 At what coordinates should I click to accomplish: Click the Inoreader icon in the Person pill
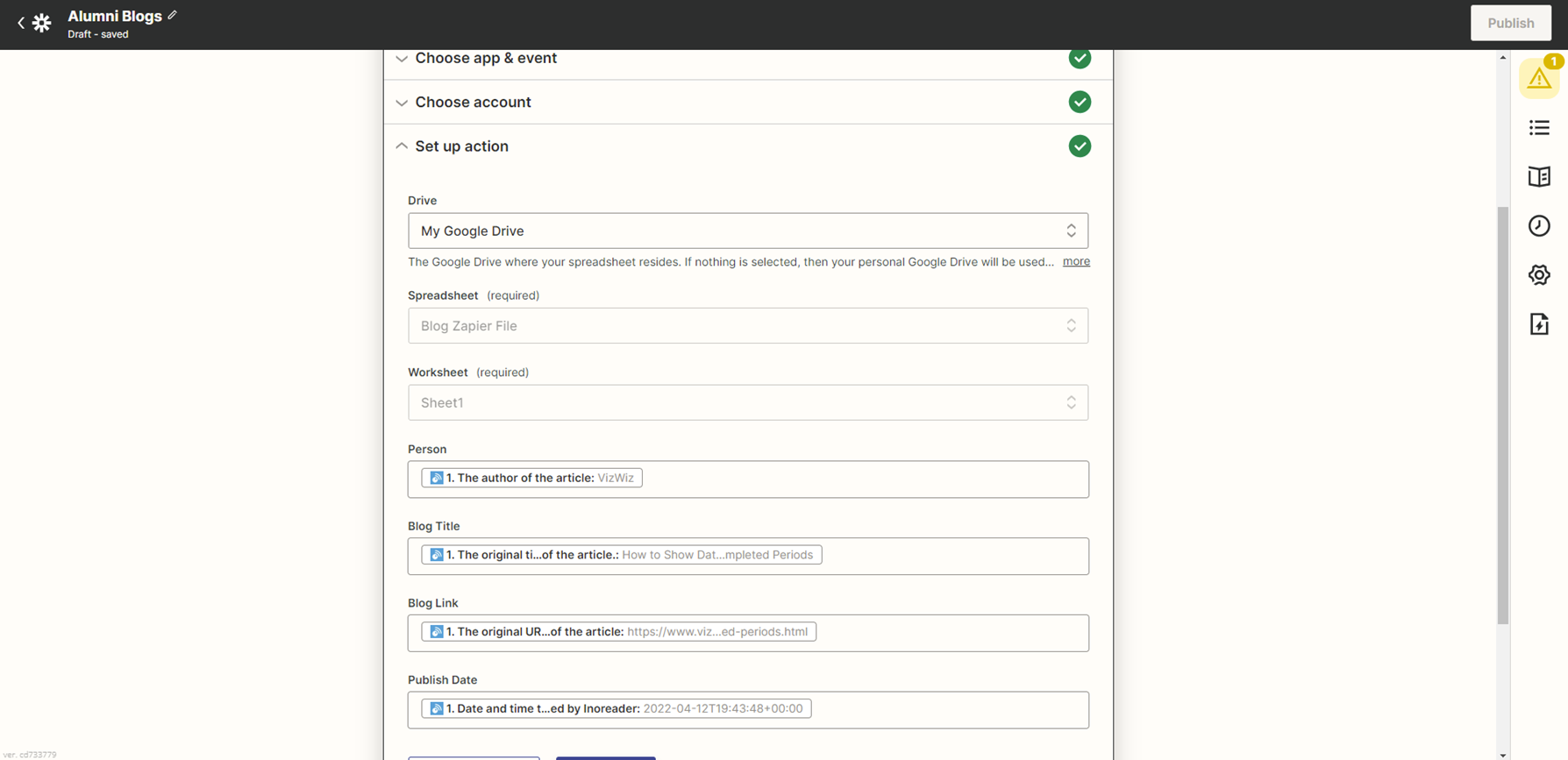[437, 478]
